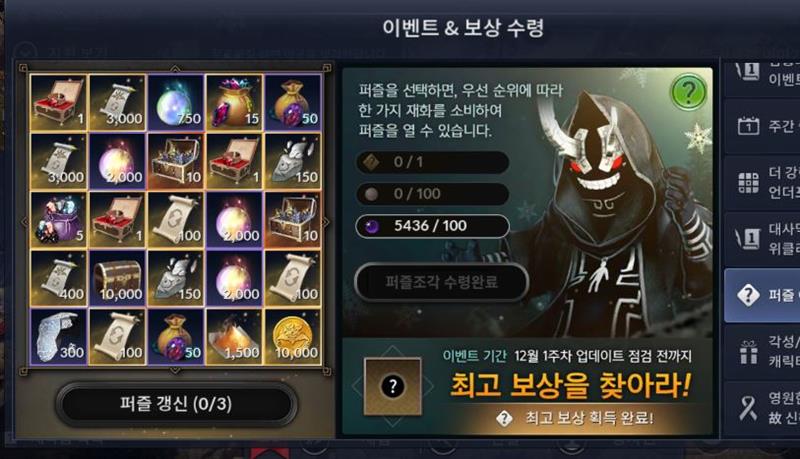This screenshot has height=459, width=800.
Task: Select the 0 / 1 puzzle piece currency bar
Action: click(432, 163)
